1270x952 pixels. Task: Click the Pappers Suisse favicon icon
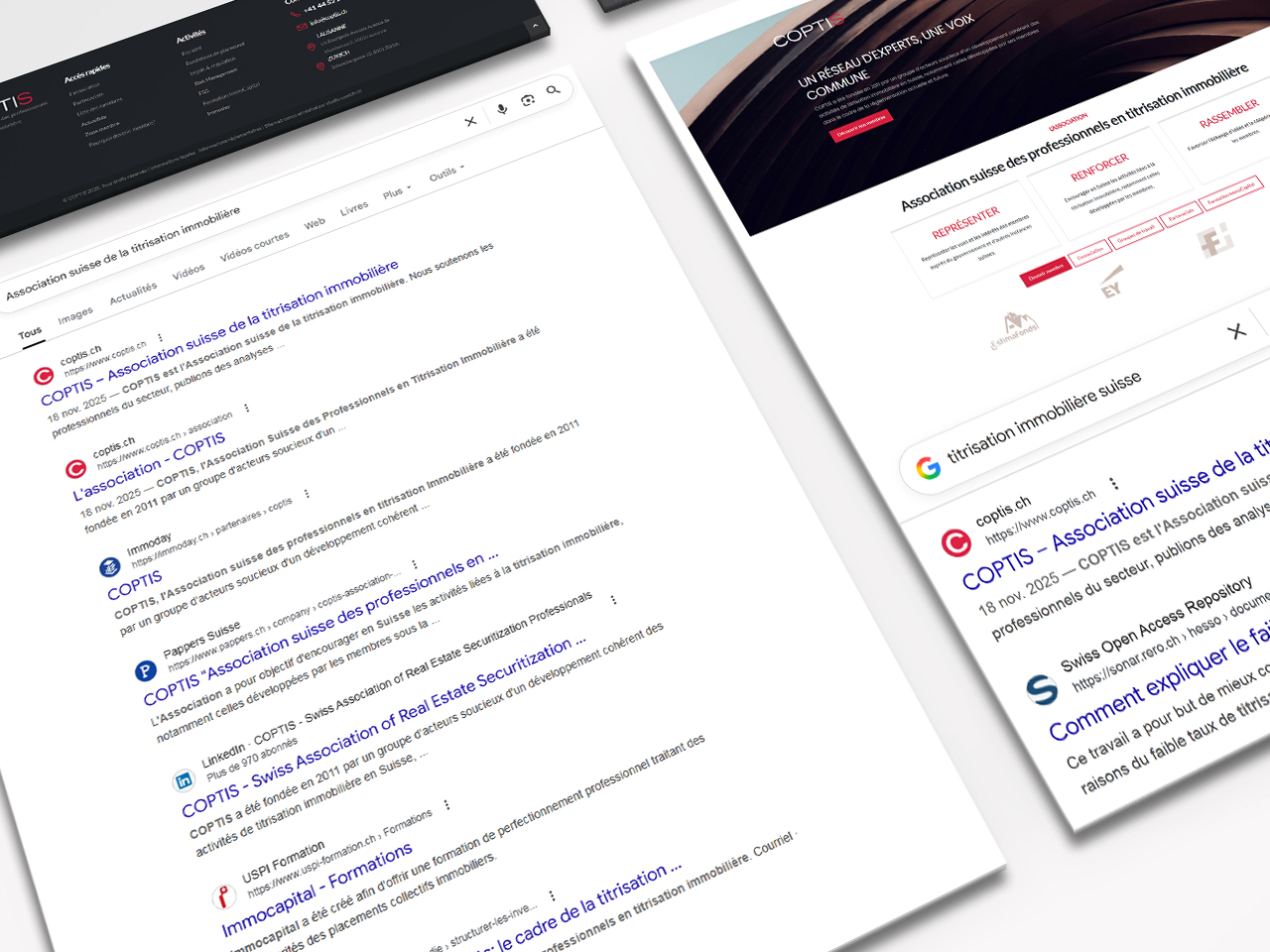click(x=145, y=671)
